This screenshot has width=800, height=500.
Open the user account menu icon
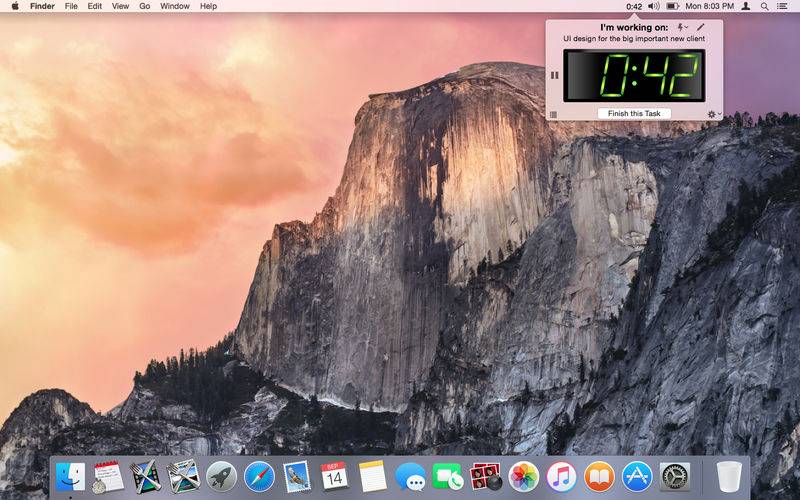[746, 6]
